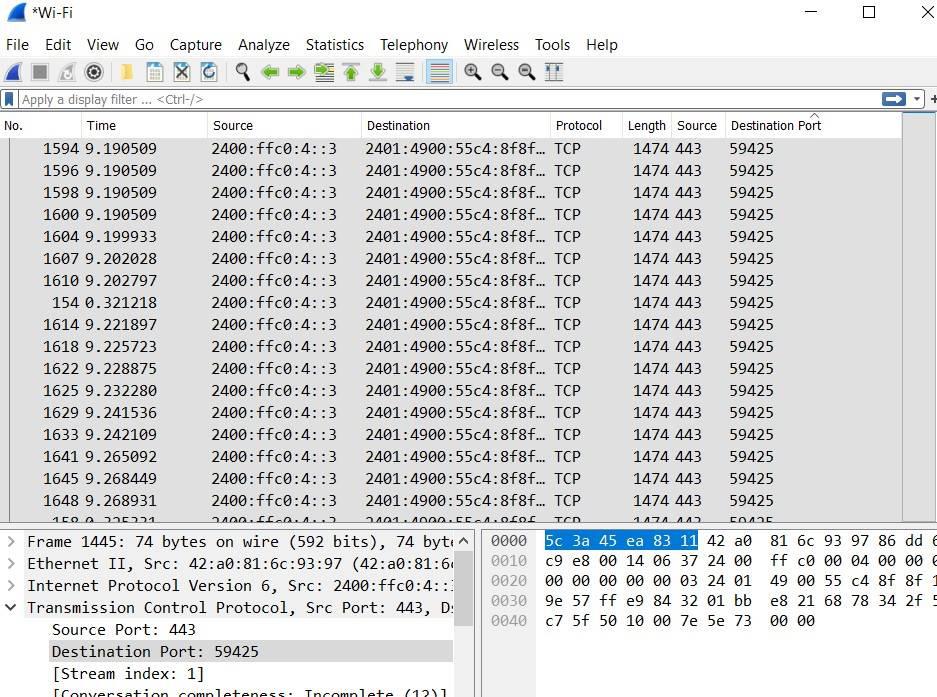
Task: Stop the running packet capture
Action: tap(40, 72)
